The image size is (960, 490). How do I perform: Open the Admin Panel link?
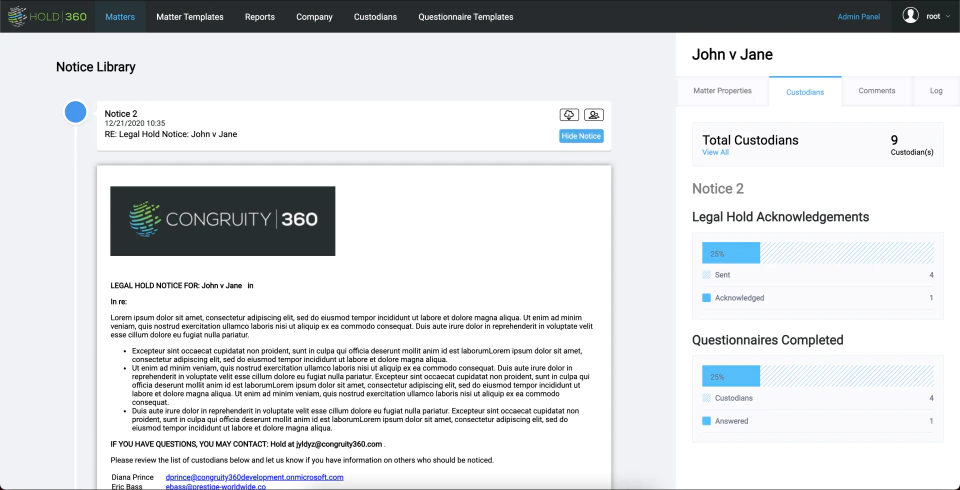pyautogui.click(x=858, y=17)
